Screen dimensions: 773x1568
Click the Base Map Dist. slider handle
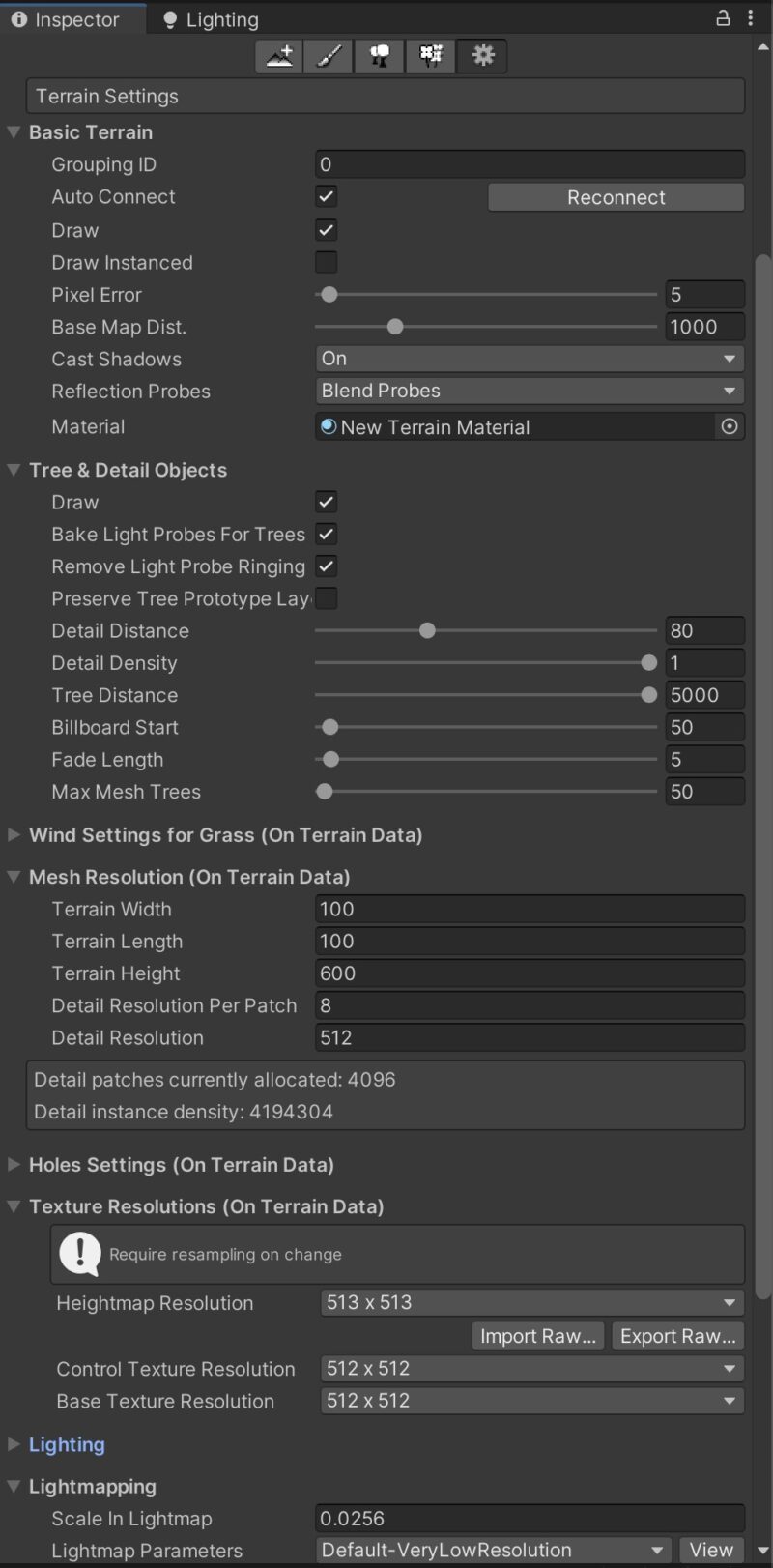pos(394,327)
